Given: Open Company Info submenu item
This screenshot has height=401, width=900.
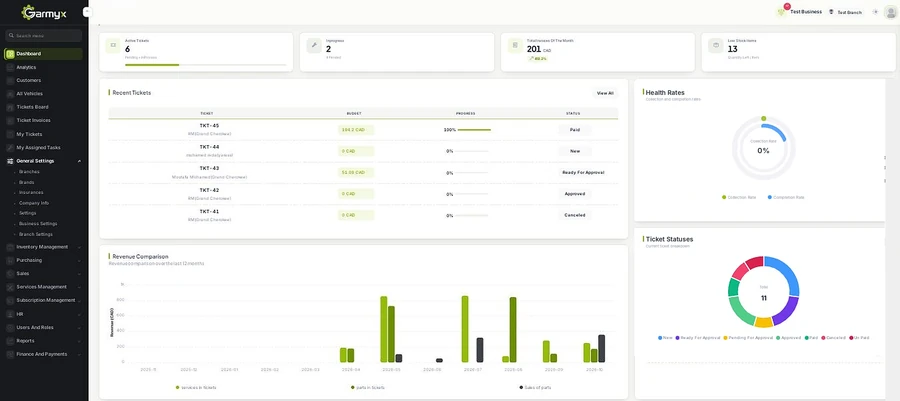Looking at the screenshot, I should click(34, 203).
